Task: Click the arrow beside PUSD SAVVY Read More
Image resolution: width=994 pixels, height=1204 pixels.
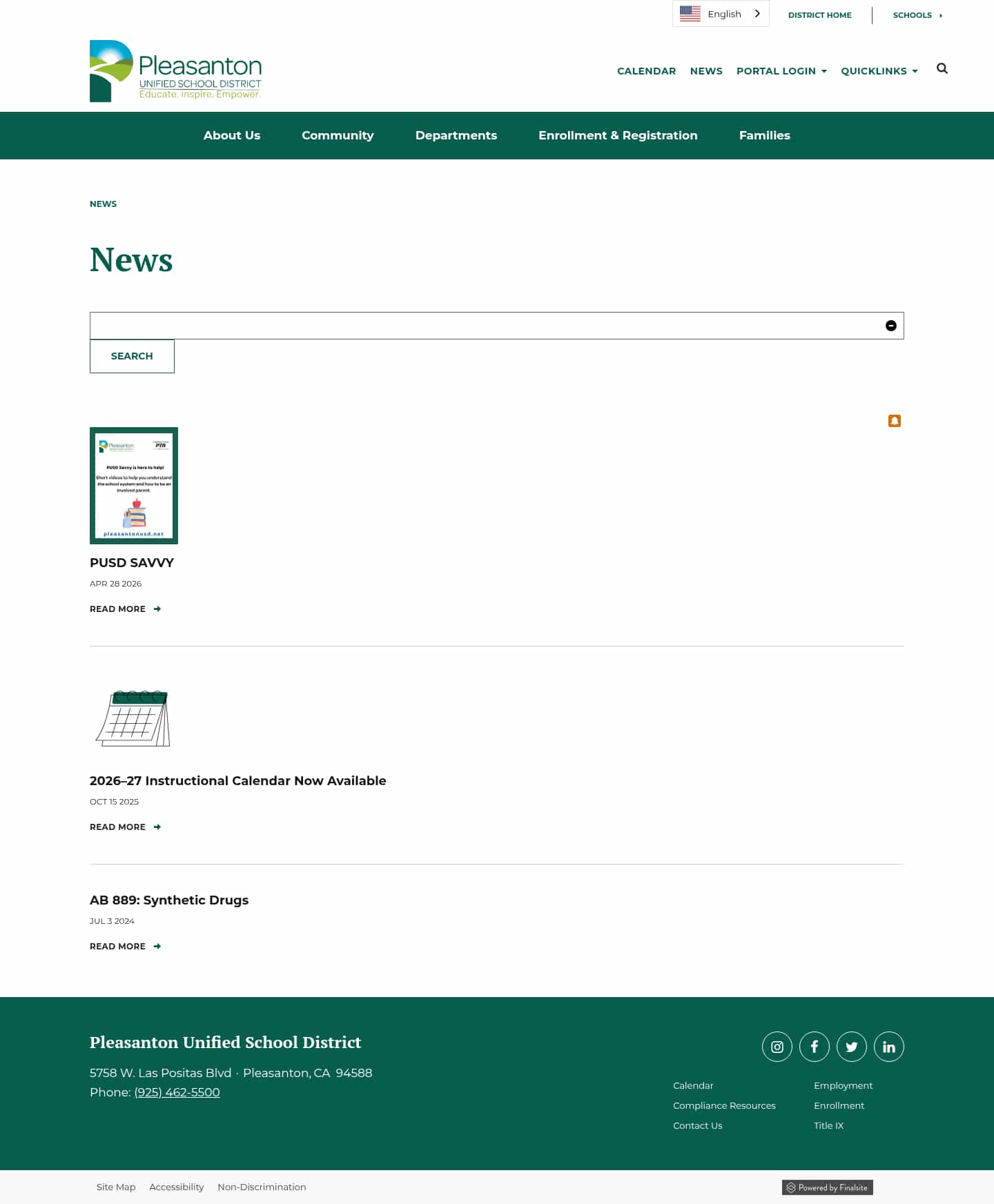Action: 157,609
